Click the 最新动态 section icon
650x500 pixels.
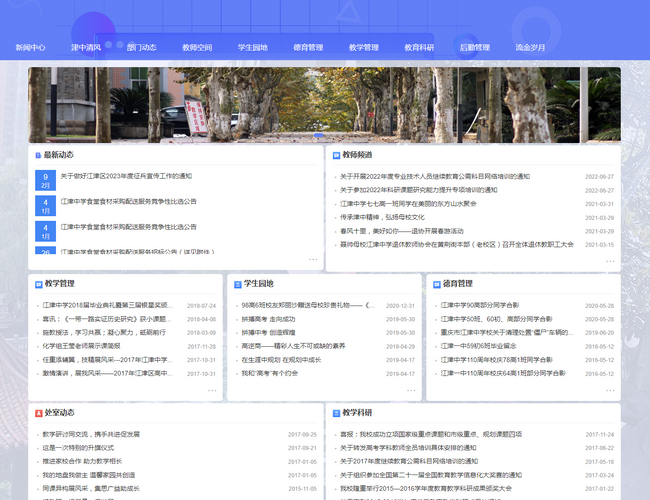(38, 155)
